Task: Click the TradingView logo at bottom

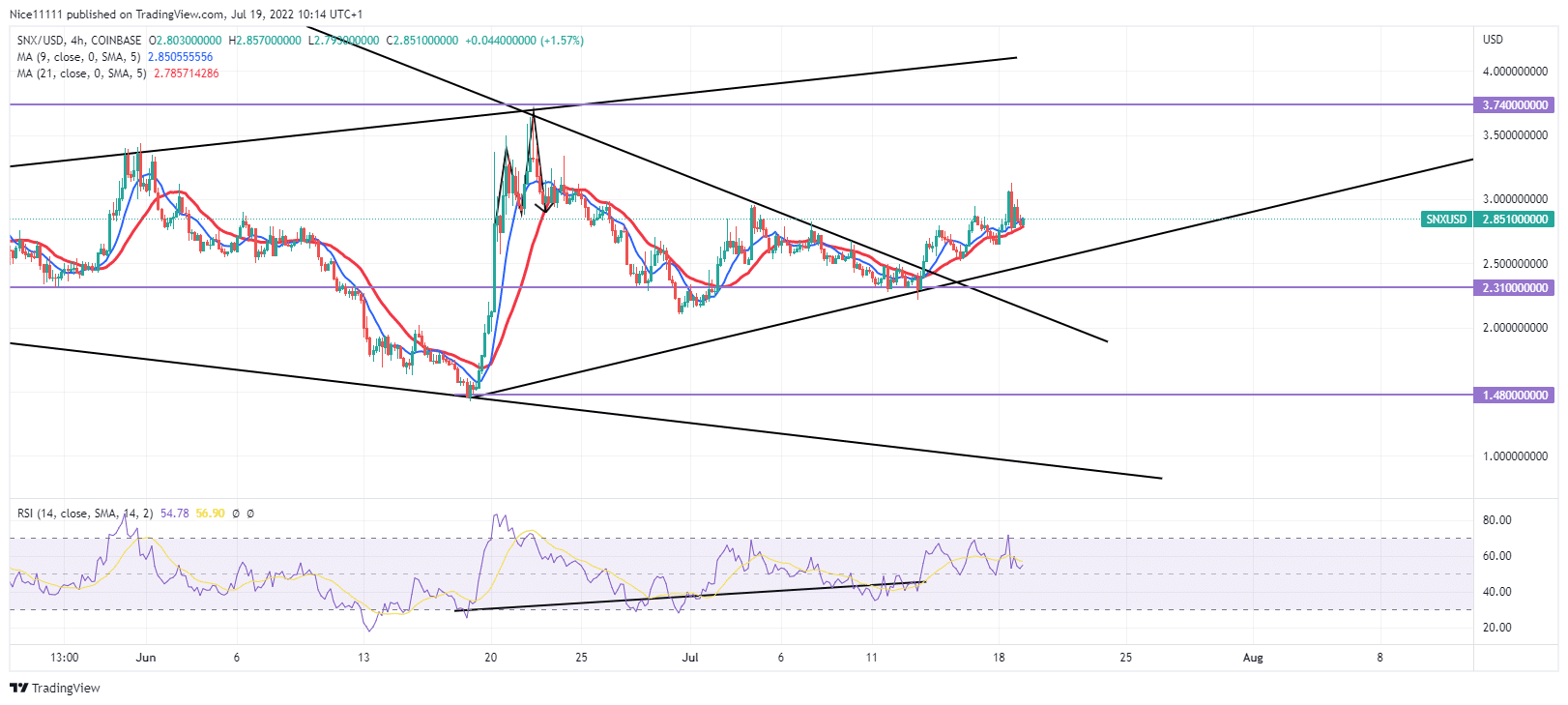Action: click(x=55, y=688)
